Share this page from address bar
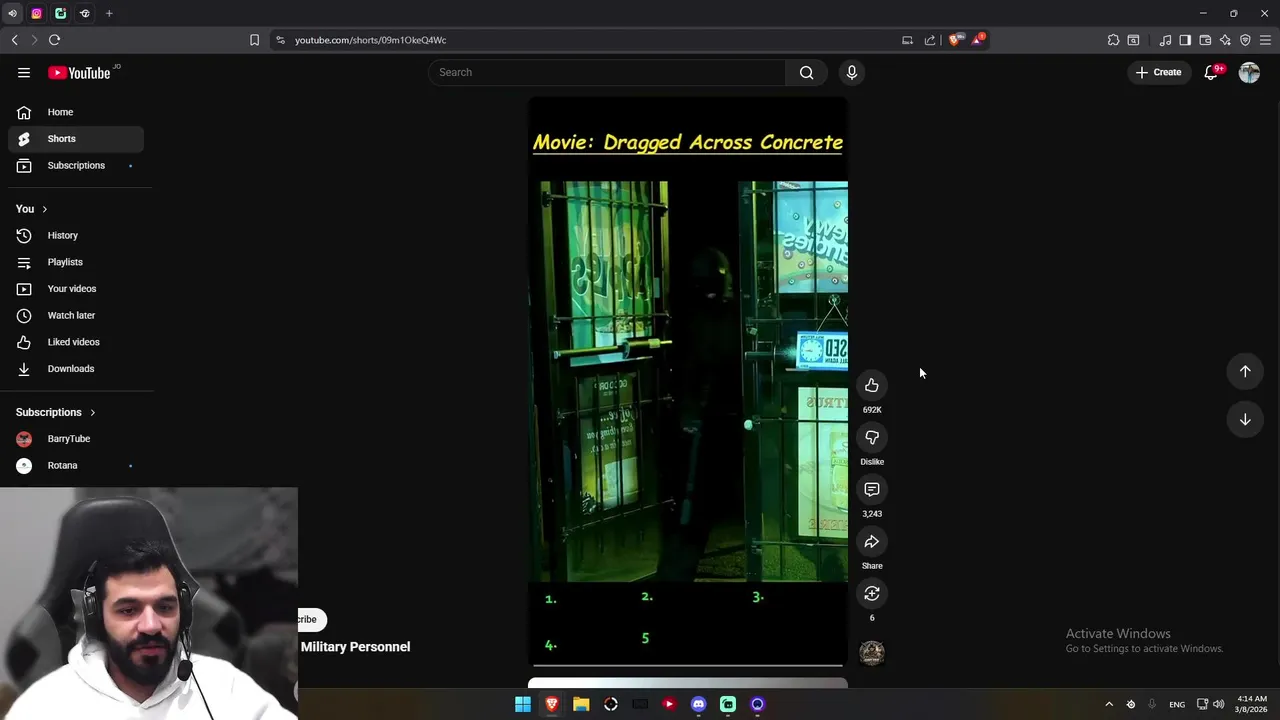This screenshot has height=720, width=1280. coord(930,40)
